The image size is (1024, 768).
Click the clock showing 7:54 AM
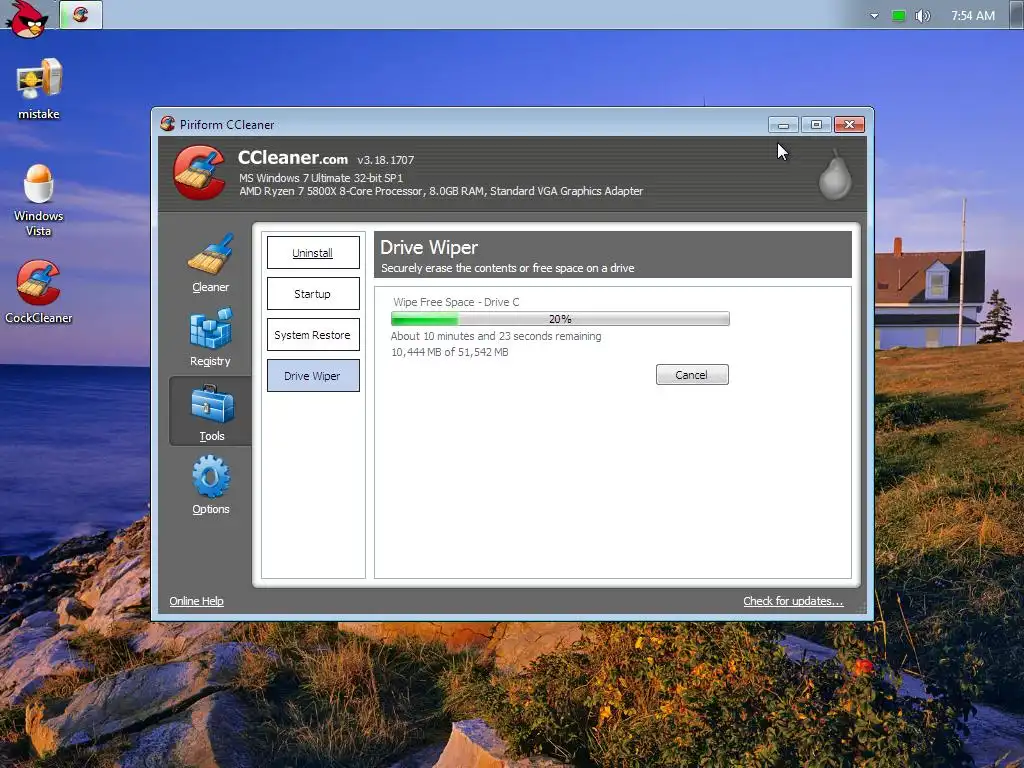972,16
